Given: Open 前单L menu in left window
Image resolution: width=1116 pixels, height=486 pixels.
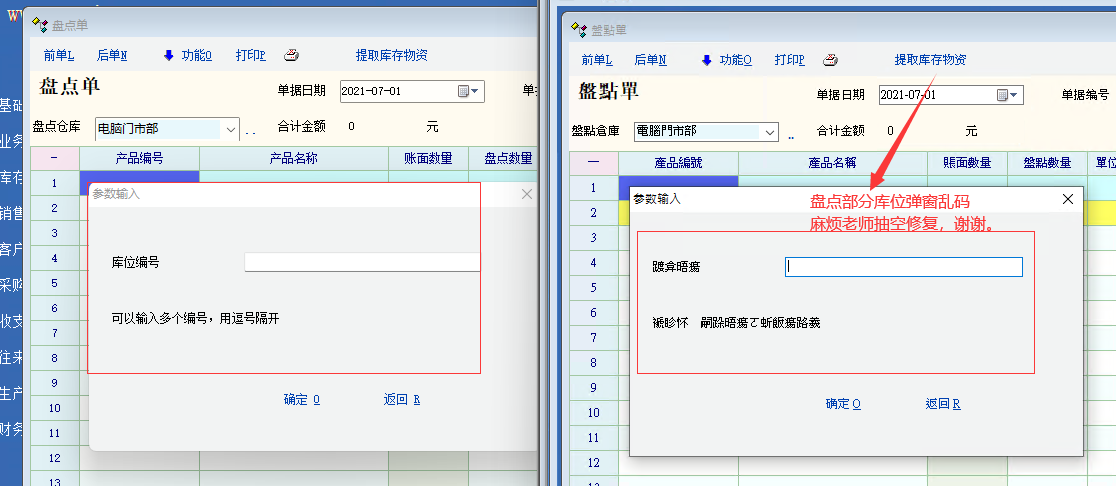Looking at the screenshot, I should click(59, 56).
